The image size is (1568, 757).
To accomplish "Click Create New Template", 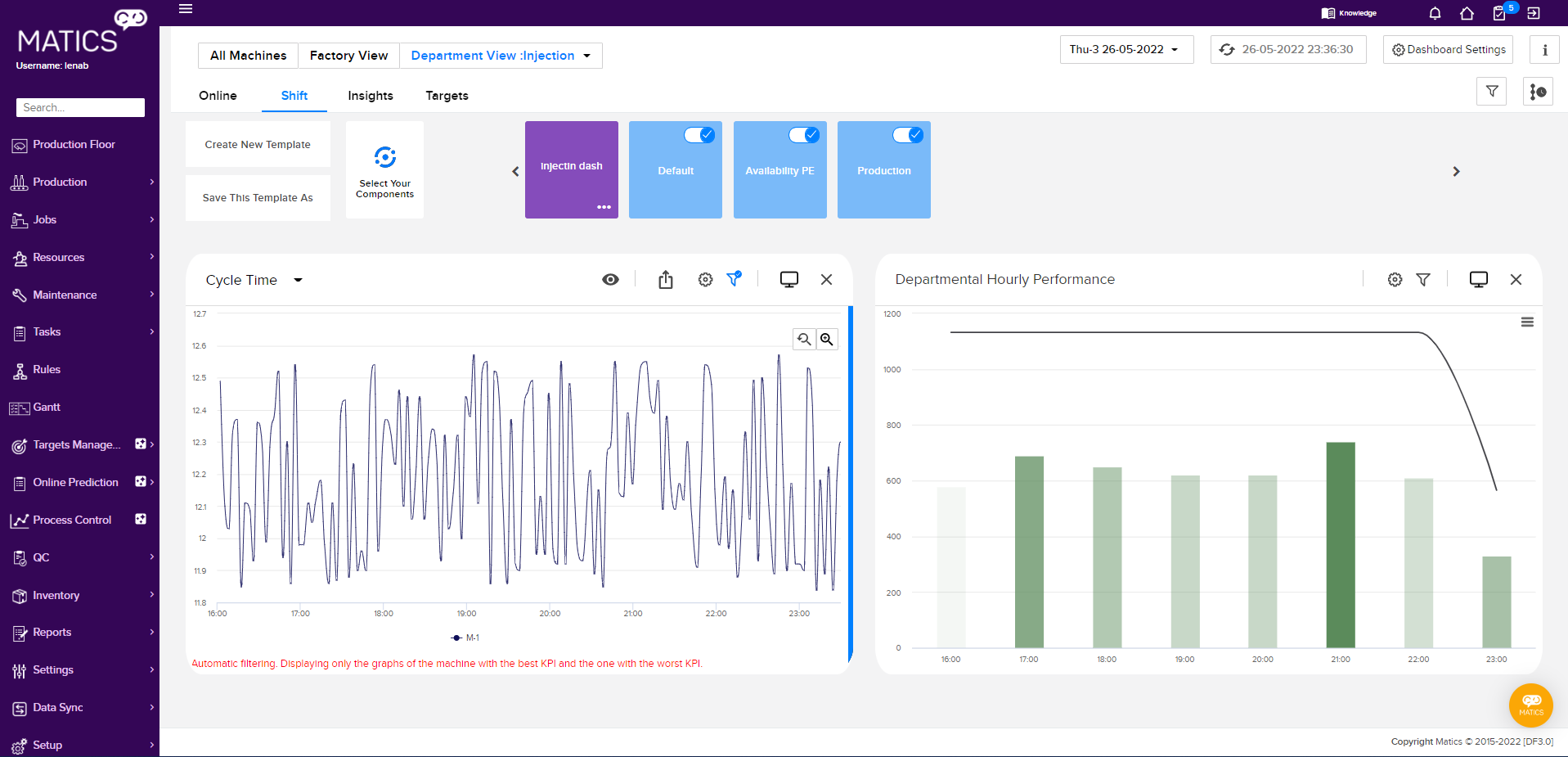I will click(258, 145).
